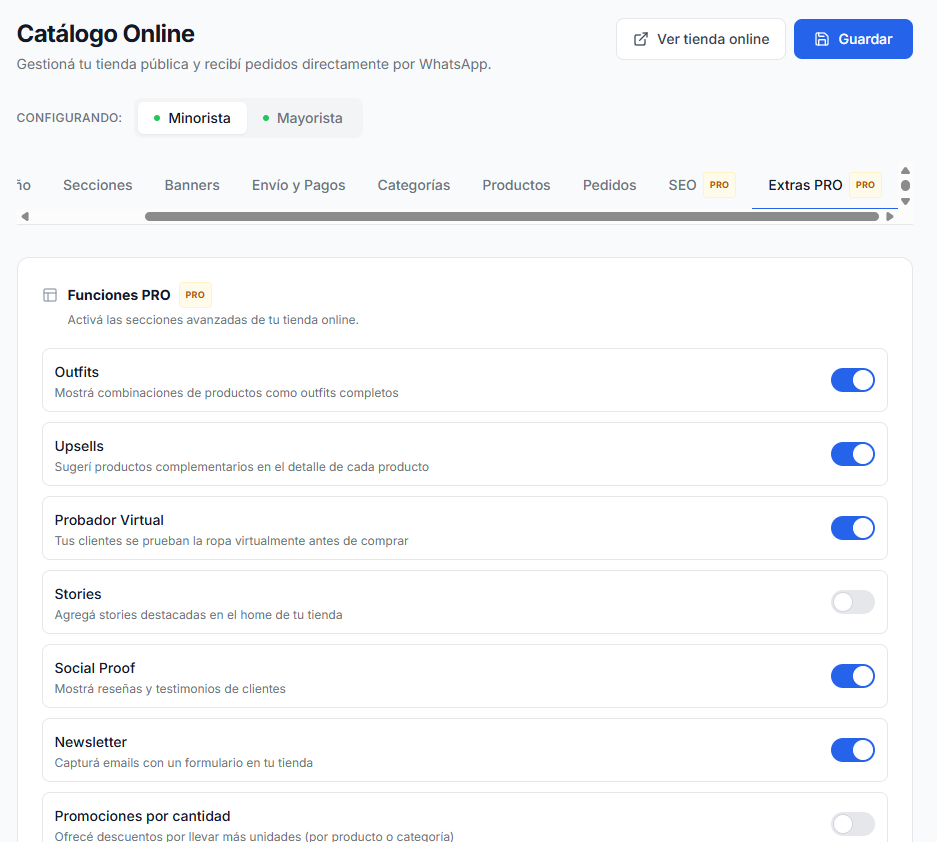Image resolution: width=937 pixels, height=842 pixels.
Task: Click the save disk icon in Guardar
Action: click(822, 39)
